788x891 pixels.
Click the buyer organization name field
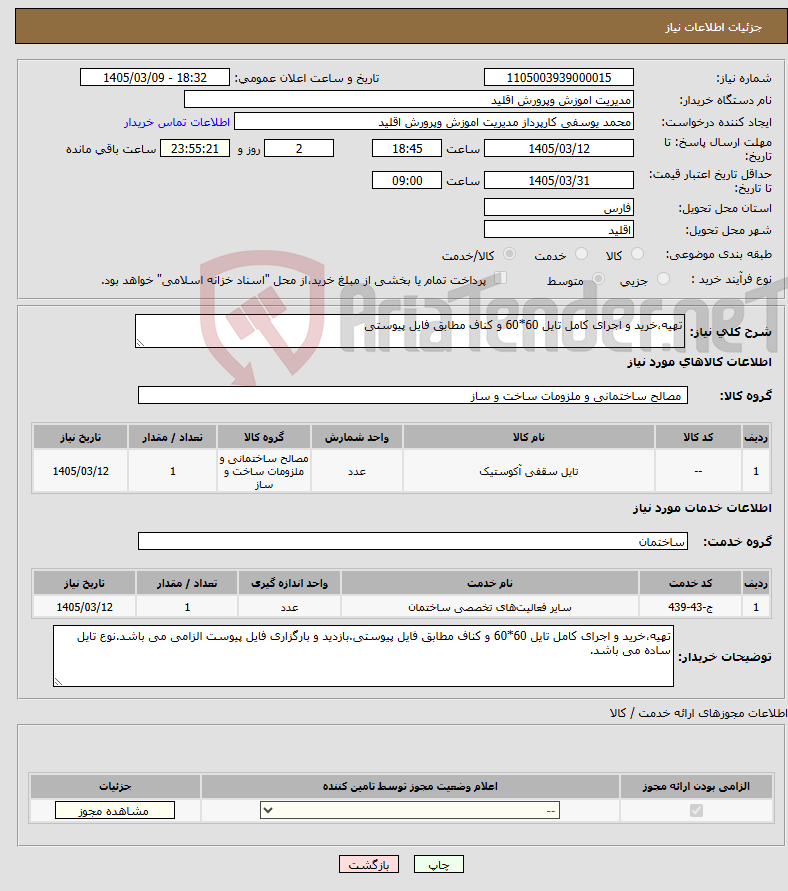point(409,99)
